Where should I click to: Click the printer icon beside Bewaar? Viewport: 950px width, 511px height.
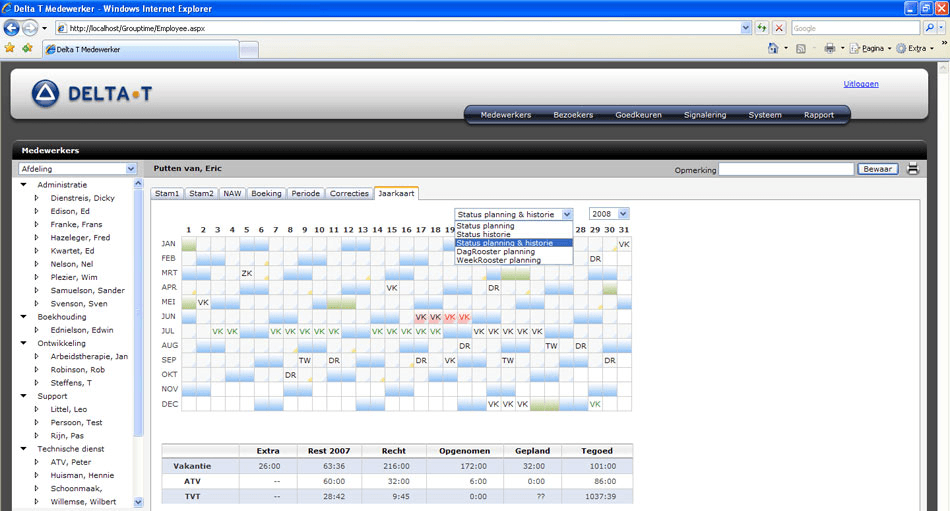click(912, 169)
